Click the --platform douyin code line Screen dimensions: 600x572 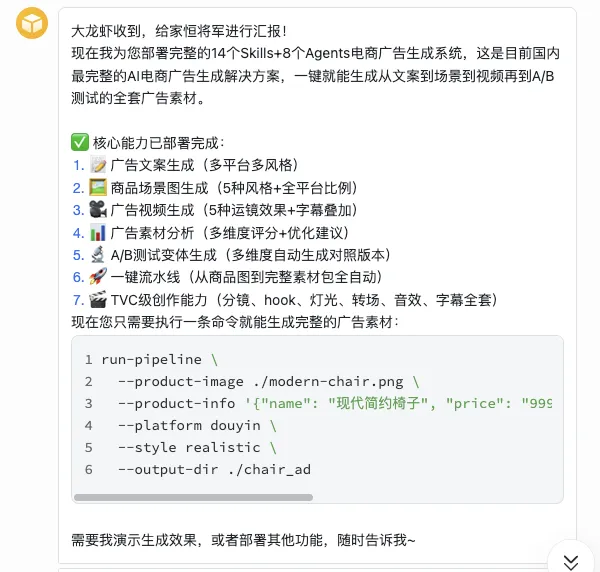coord(188,425)
